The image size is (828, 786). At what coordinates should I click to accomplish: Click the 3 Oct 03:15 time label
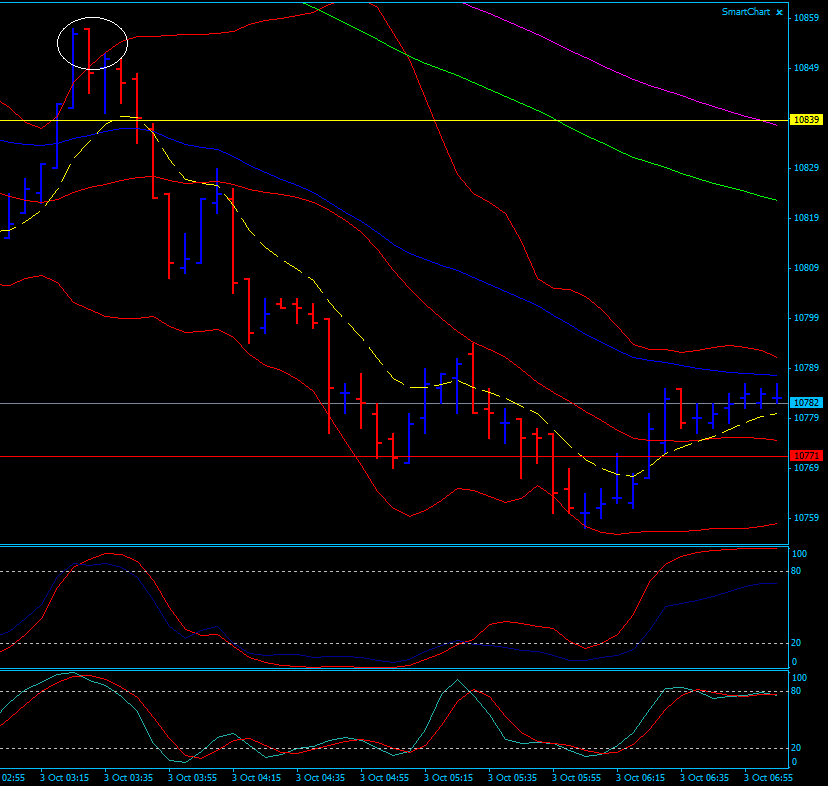(x=64, y=778)
